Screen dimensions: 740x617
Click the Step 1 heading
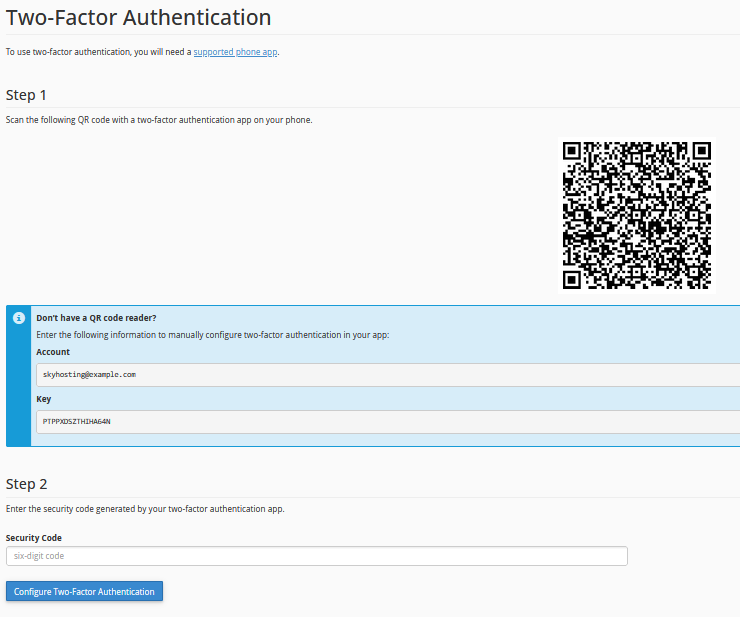27,95
